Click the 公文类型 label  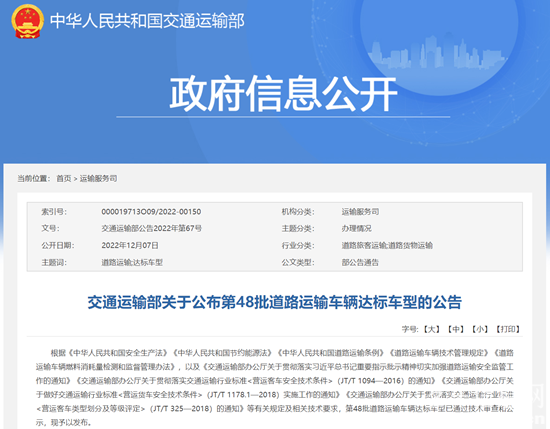[298, 262]
